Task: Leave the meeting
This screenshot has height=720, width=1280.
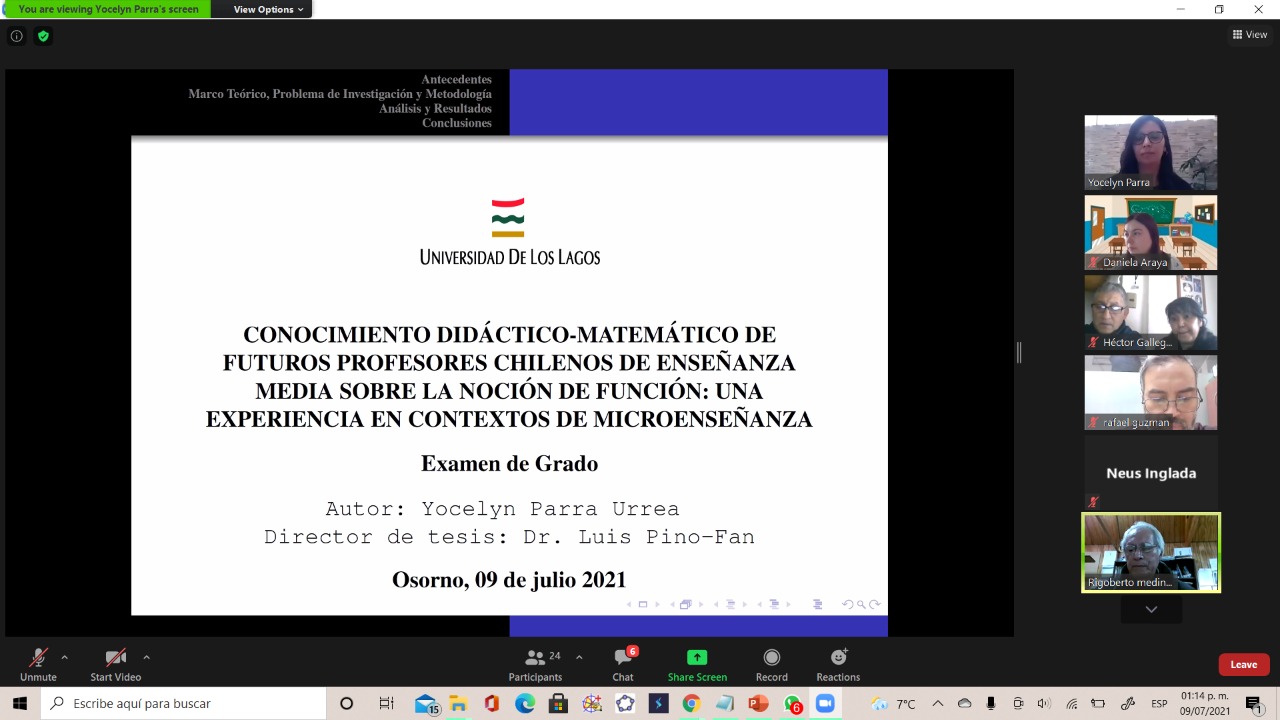Action: point(1244,664)
